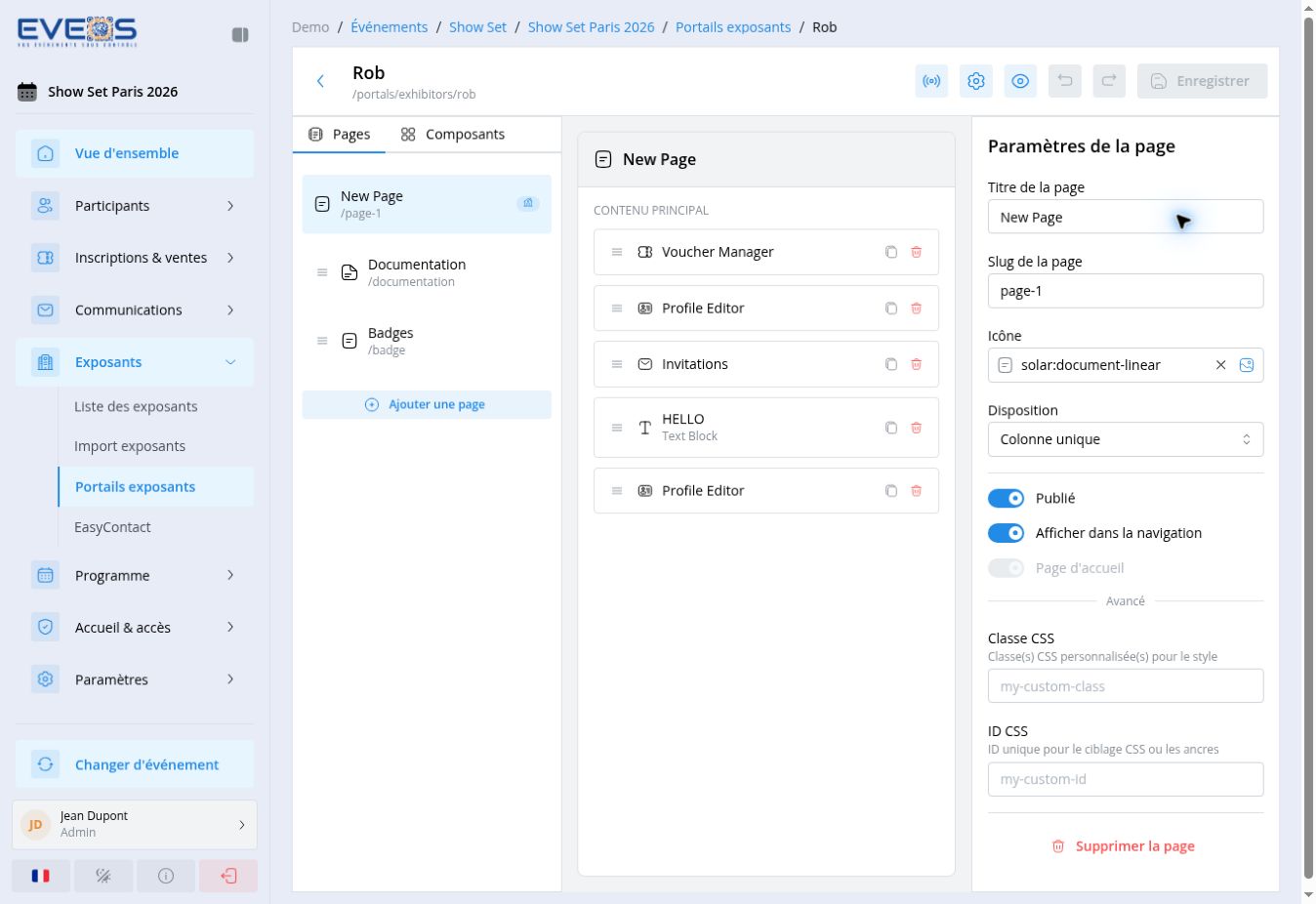The image size is (1316, 904).
Task: Duplicate the Invitations component with copy icon
Action: [x=890, y=364]
